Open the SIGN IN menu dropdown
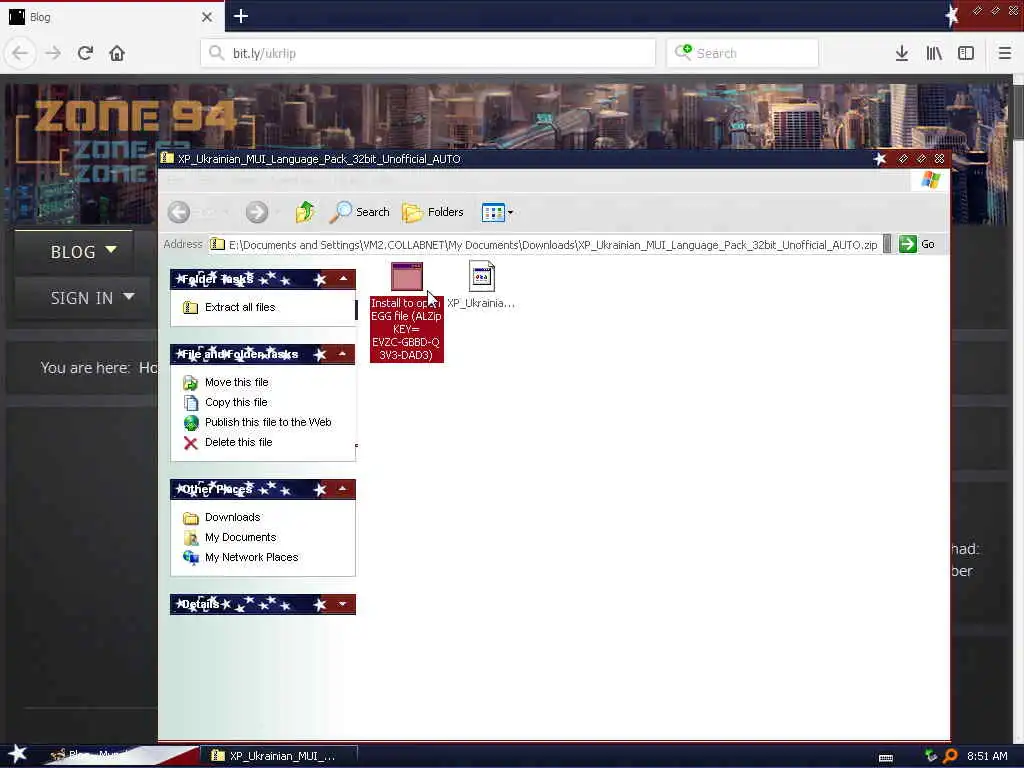The image size is (1024, 768). coord(84,298)
